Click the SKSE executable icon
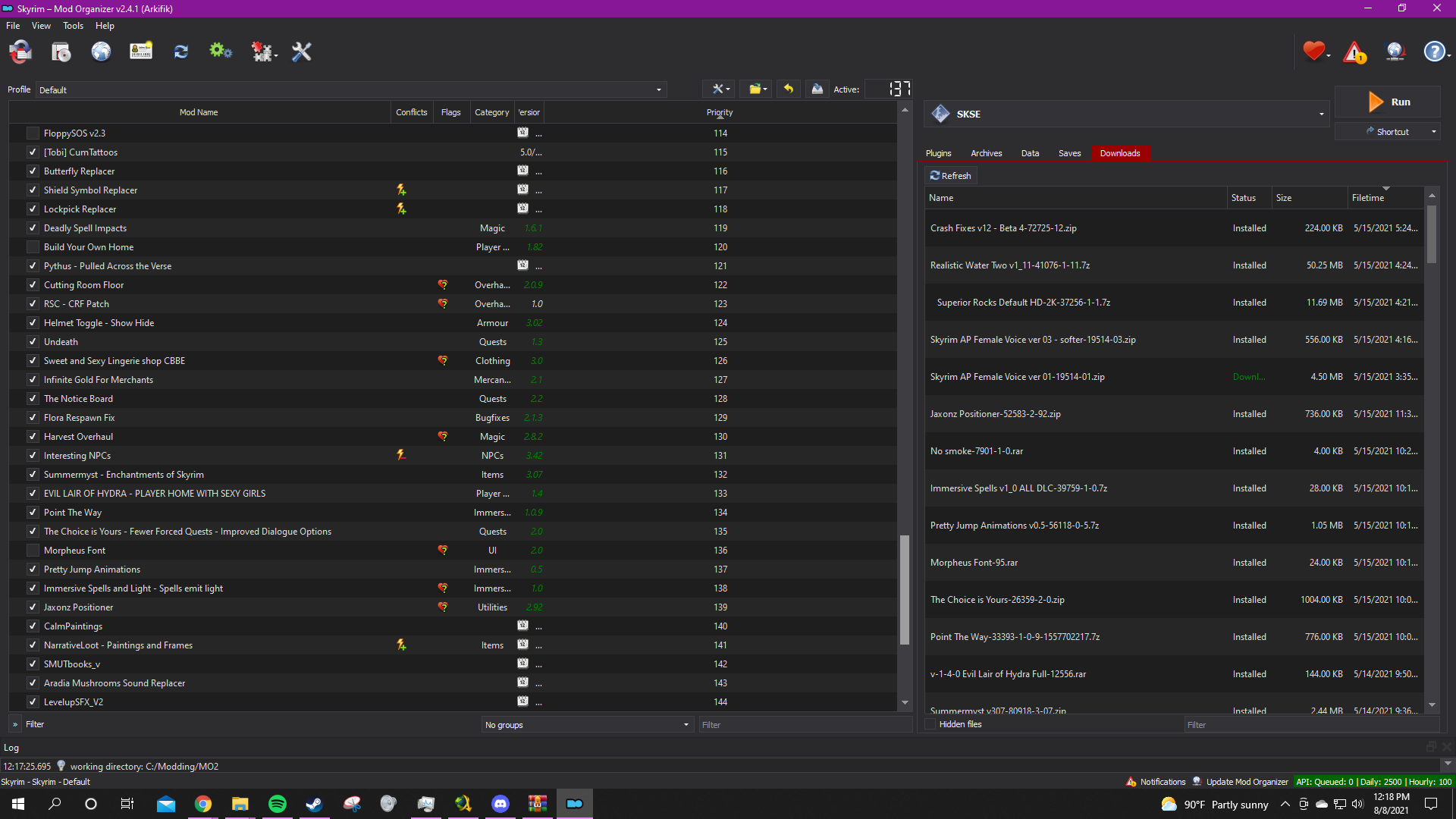This screenshot has height=819, width=1456. (940, 114)
